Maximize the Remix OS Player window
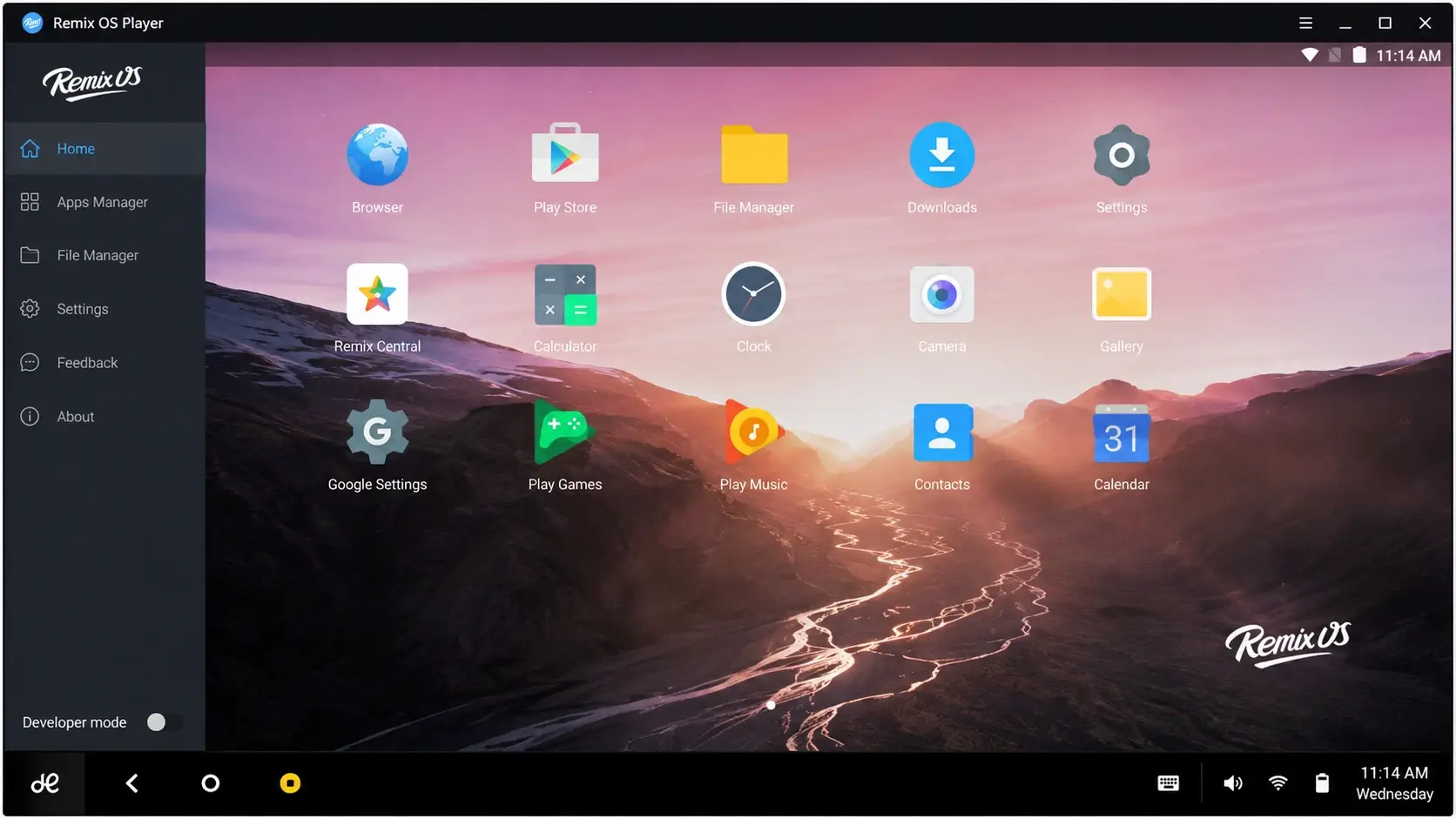Image resolution: width=1456 pixels, height=819 pixels. point(1385,23)
